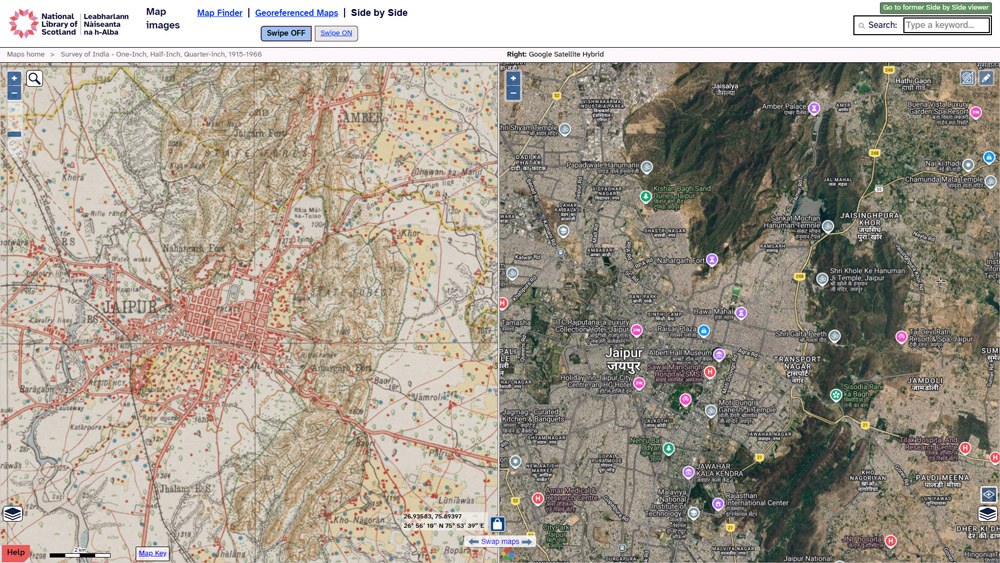Select the pencil draw tool on right map

[986, 78]
